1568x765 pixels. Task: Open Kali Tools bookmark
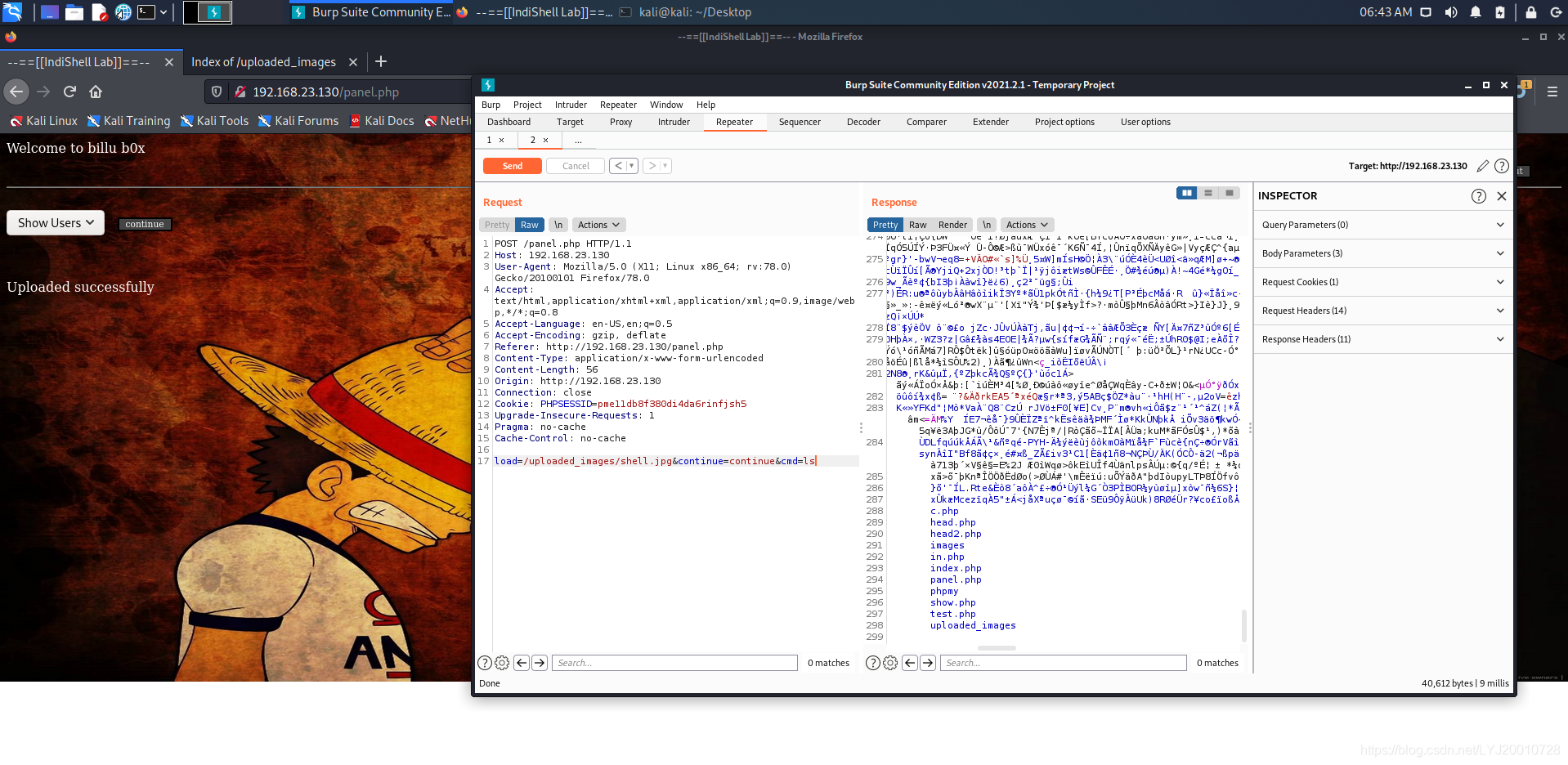(214, 121)
